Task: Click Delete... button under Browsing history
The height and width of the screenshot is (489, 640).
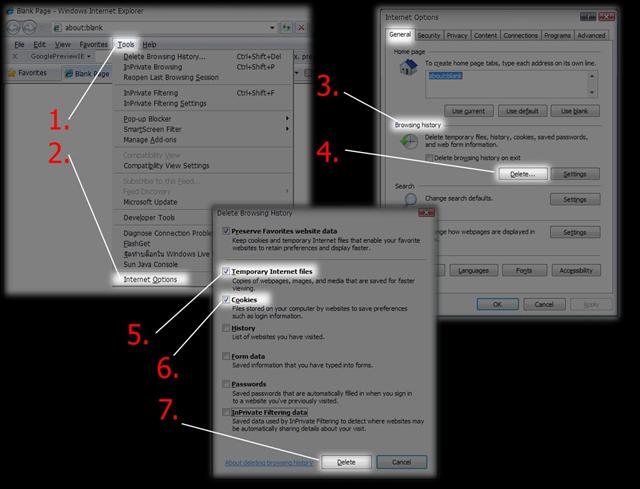Action: [522, 174]
